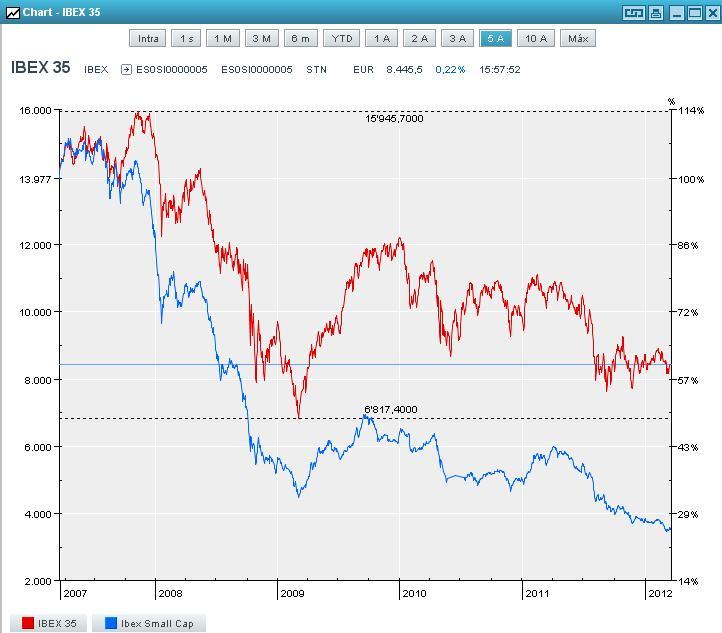Print the chart via printer icon
The height and width of the screenshot is (633, 722).
(656, 13)
